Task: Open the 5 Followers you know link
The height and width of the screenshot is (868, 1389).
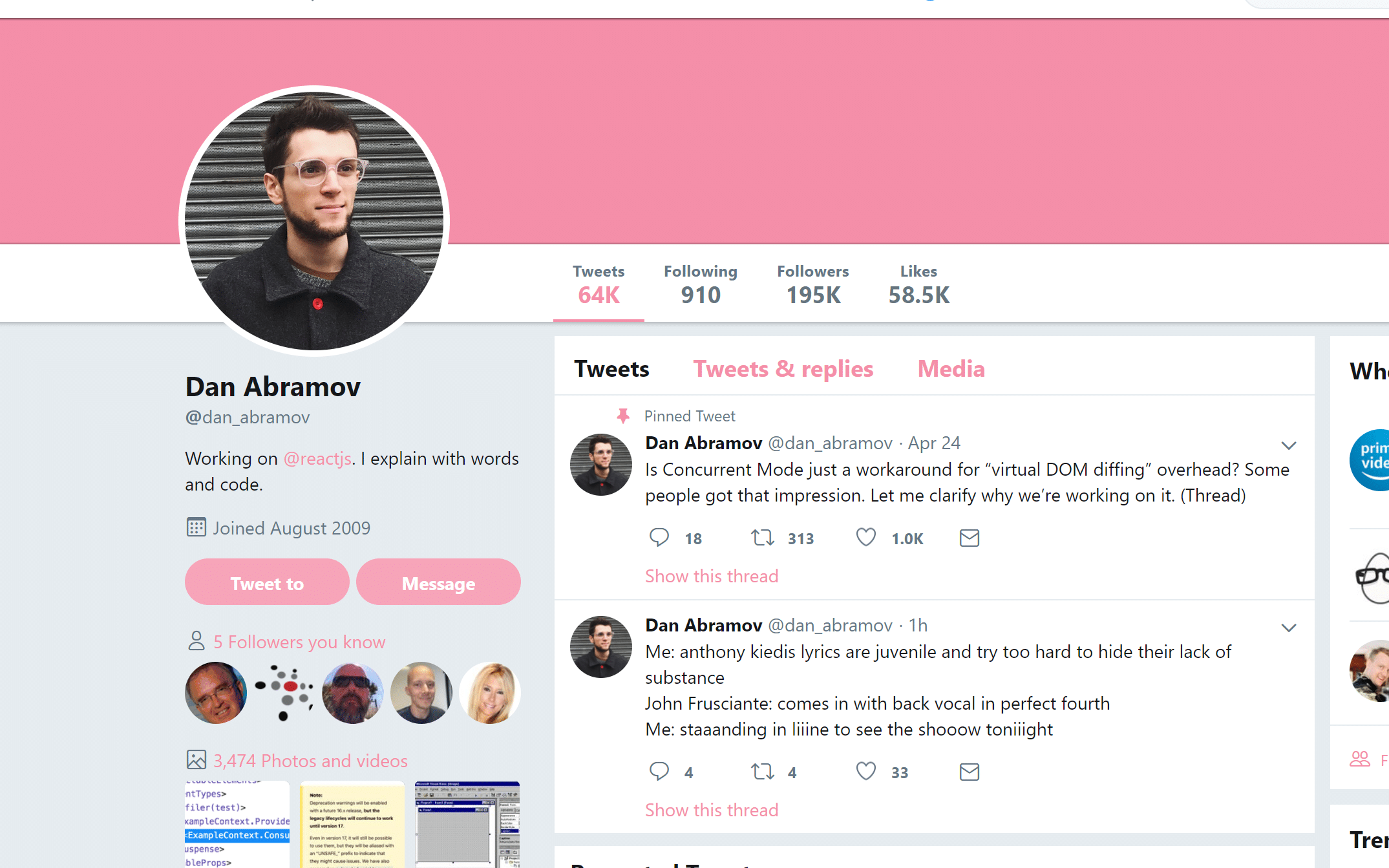Action: 299,642
